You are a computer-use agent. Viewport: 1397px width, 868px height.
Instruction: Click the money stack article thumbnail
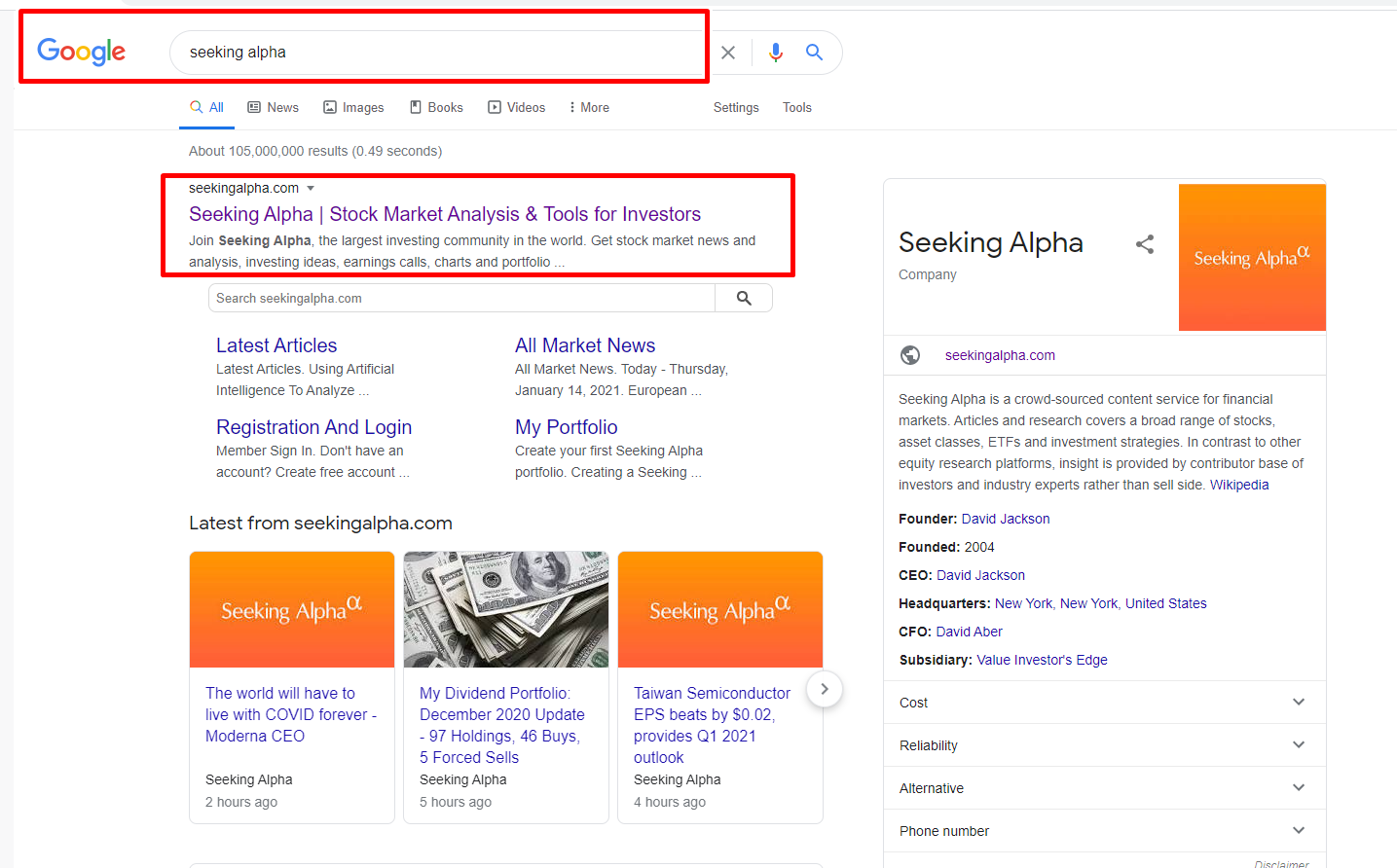click(x=506, y=609)
